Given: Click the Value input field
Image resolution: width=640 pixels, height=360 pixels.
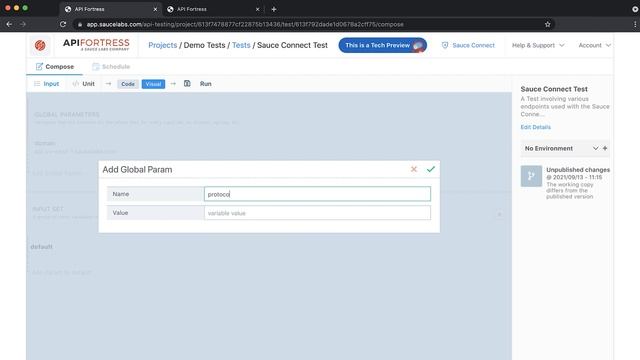Looking at the screenshot, I should [x=317, y=213].
